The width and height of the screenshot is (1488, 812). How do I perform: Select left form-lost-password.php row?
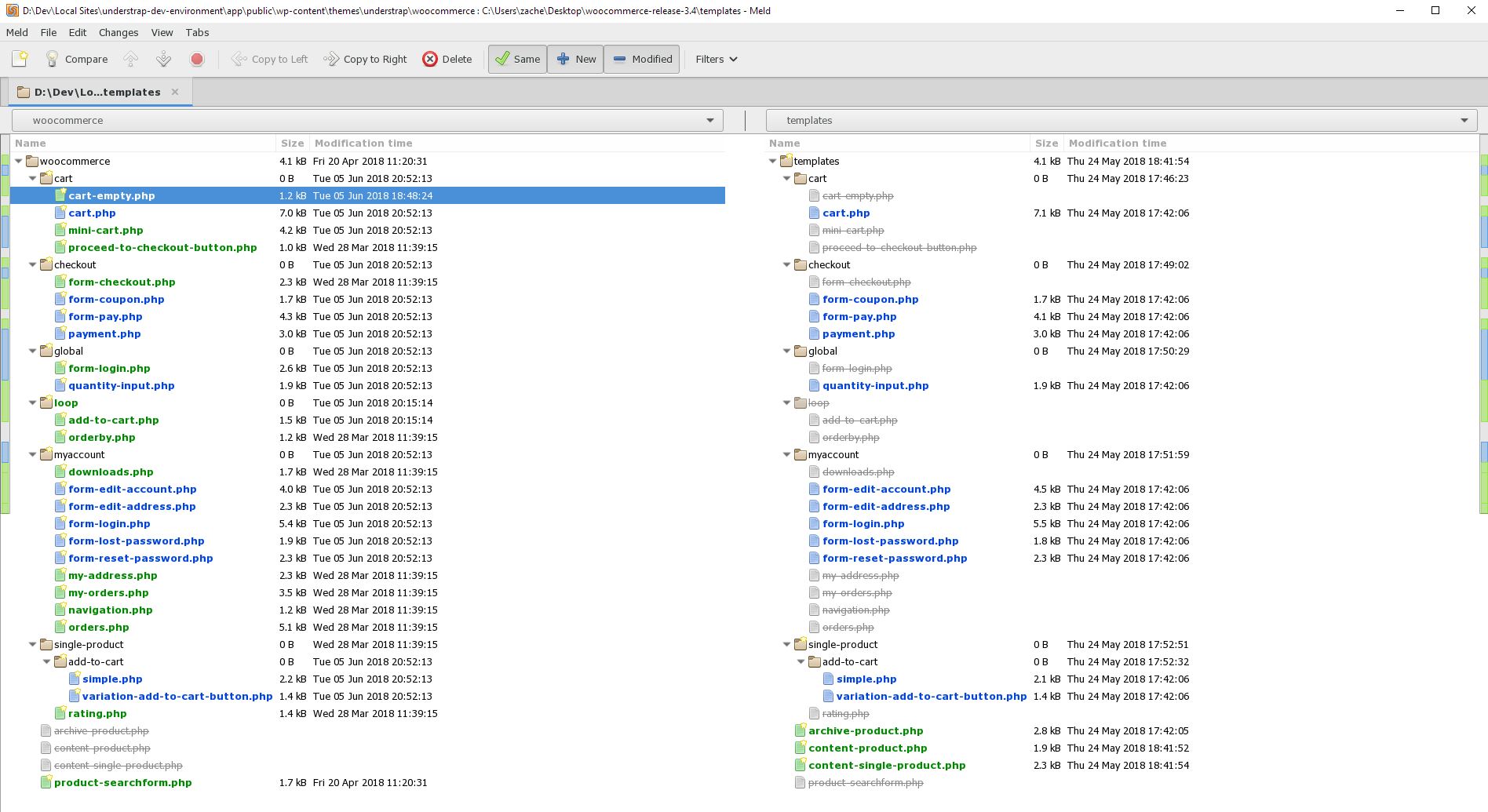[367, 541]
